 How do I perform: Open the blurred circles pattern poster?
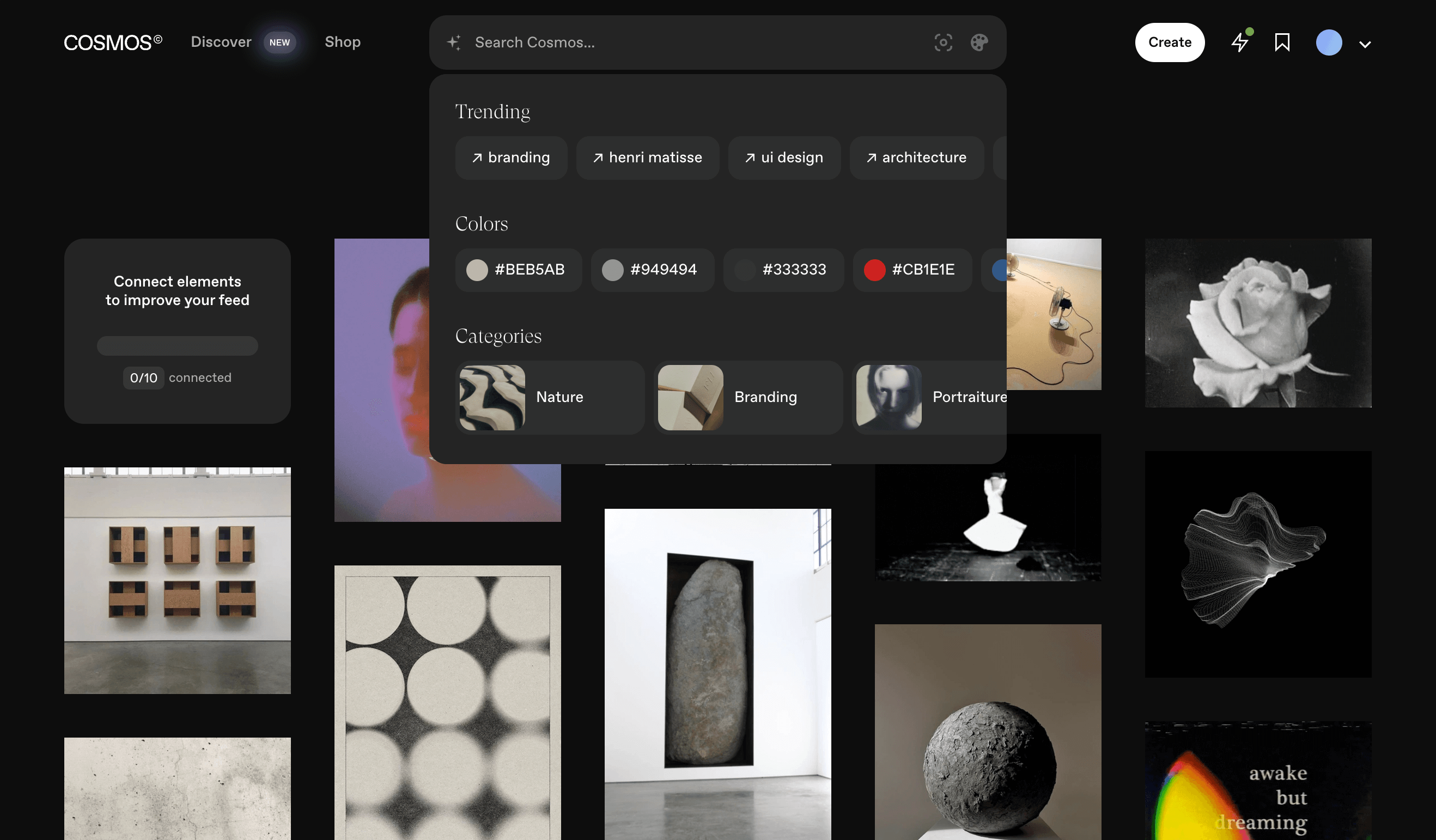pos(447,702)
